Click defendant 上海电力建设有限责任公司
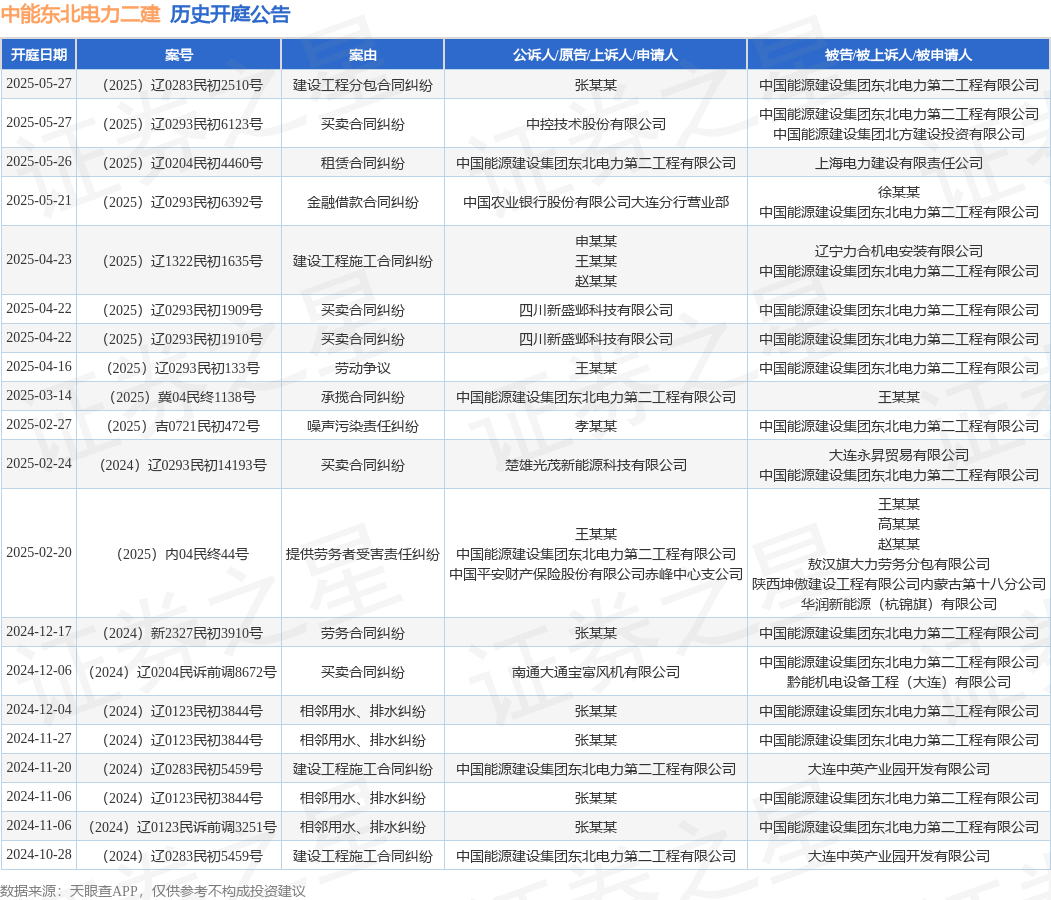The height and width of the screenshot is (900, 1051). click(x=899, y=163)
